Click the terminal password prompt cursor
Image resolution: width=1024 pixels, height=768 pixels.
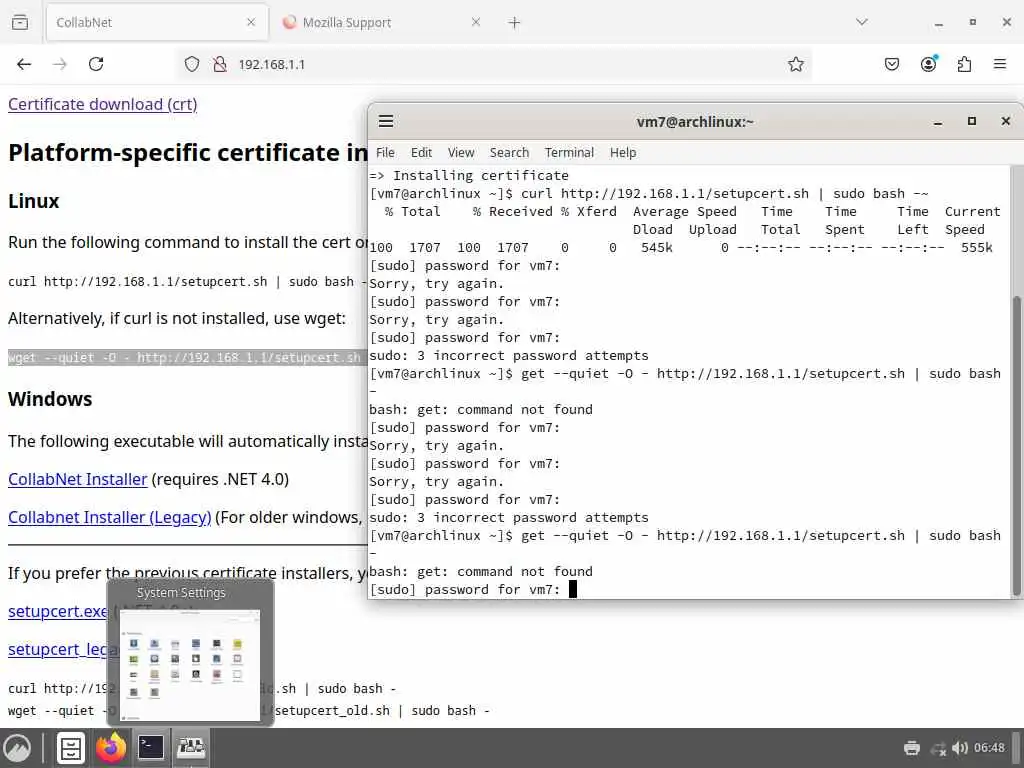(x=573, y=589)
